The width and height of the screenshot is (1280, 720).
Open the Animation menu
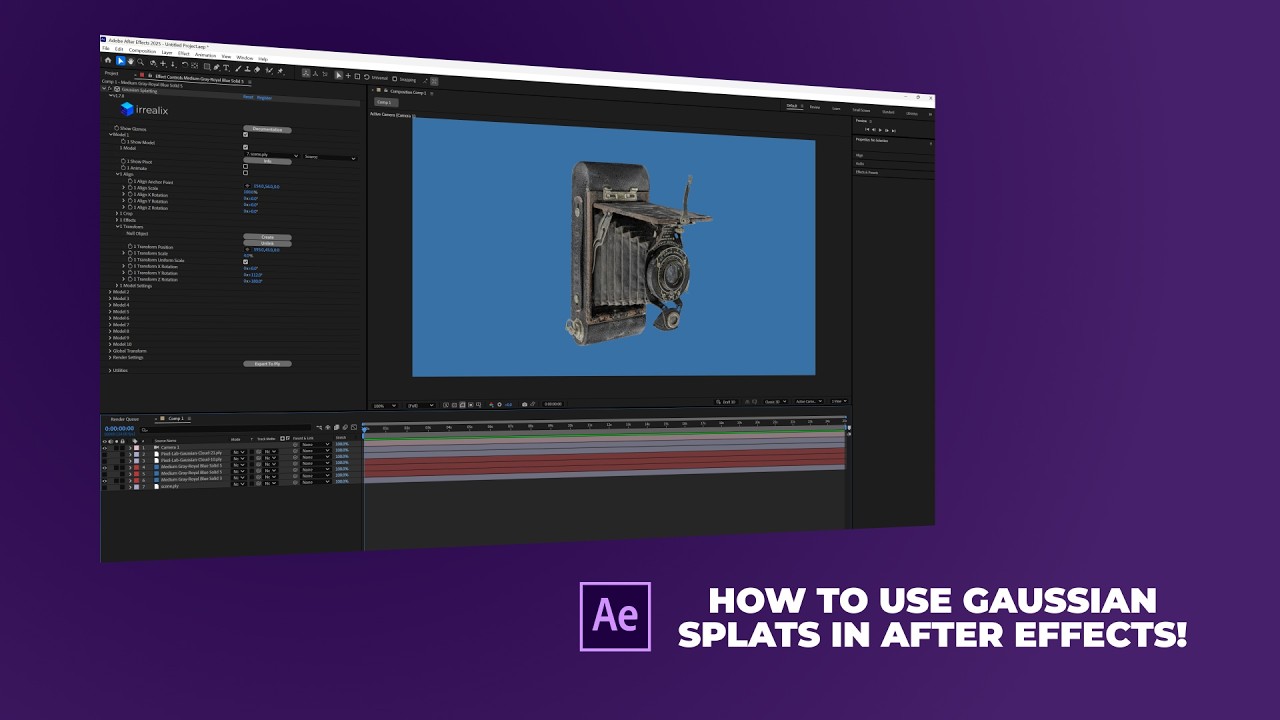coord(205,55)
